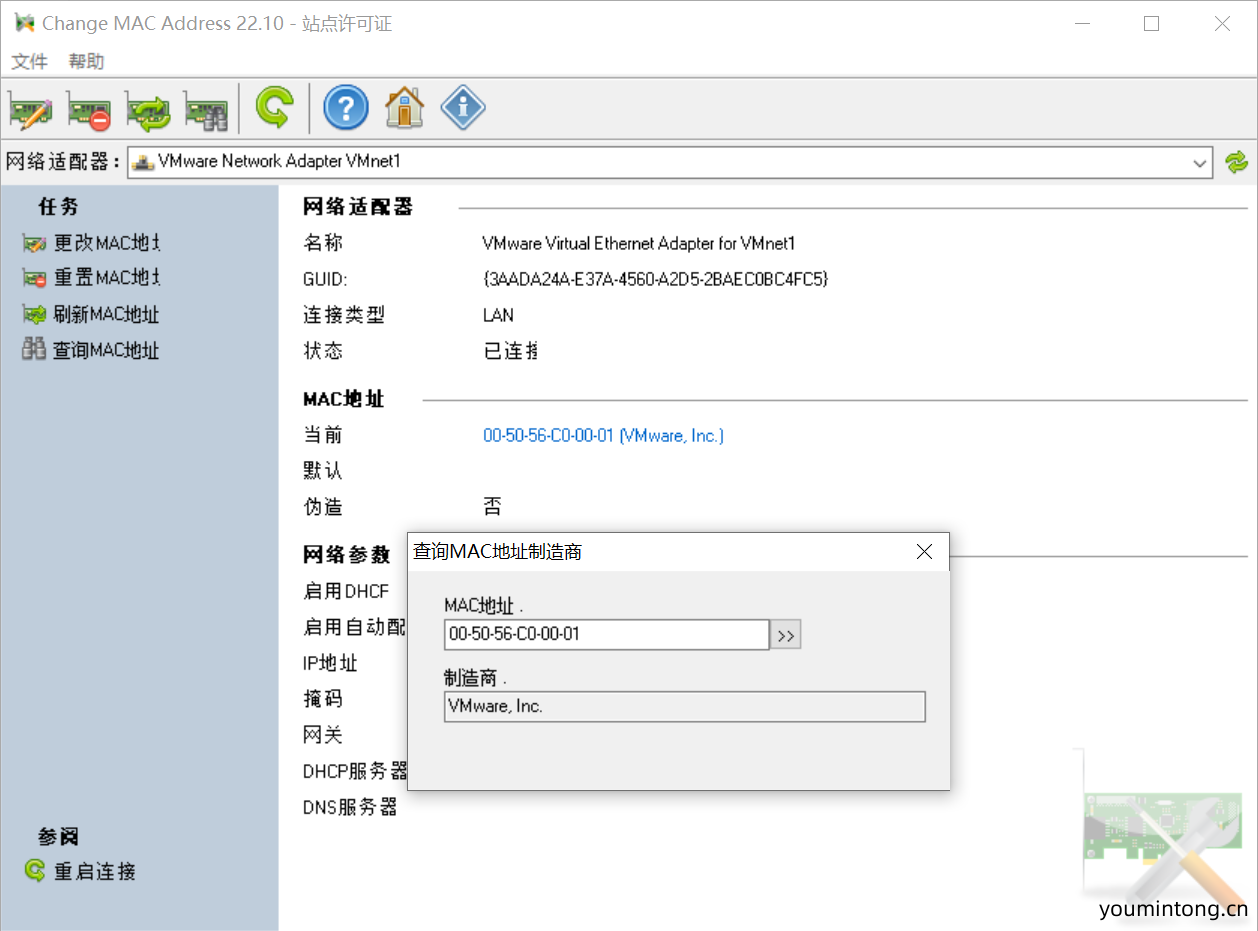
Task: Click the DNS服务器 label
Action: (350, 807)
